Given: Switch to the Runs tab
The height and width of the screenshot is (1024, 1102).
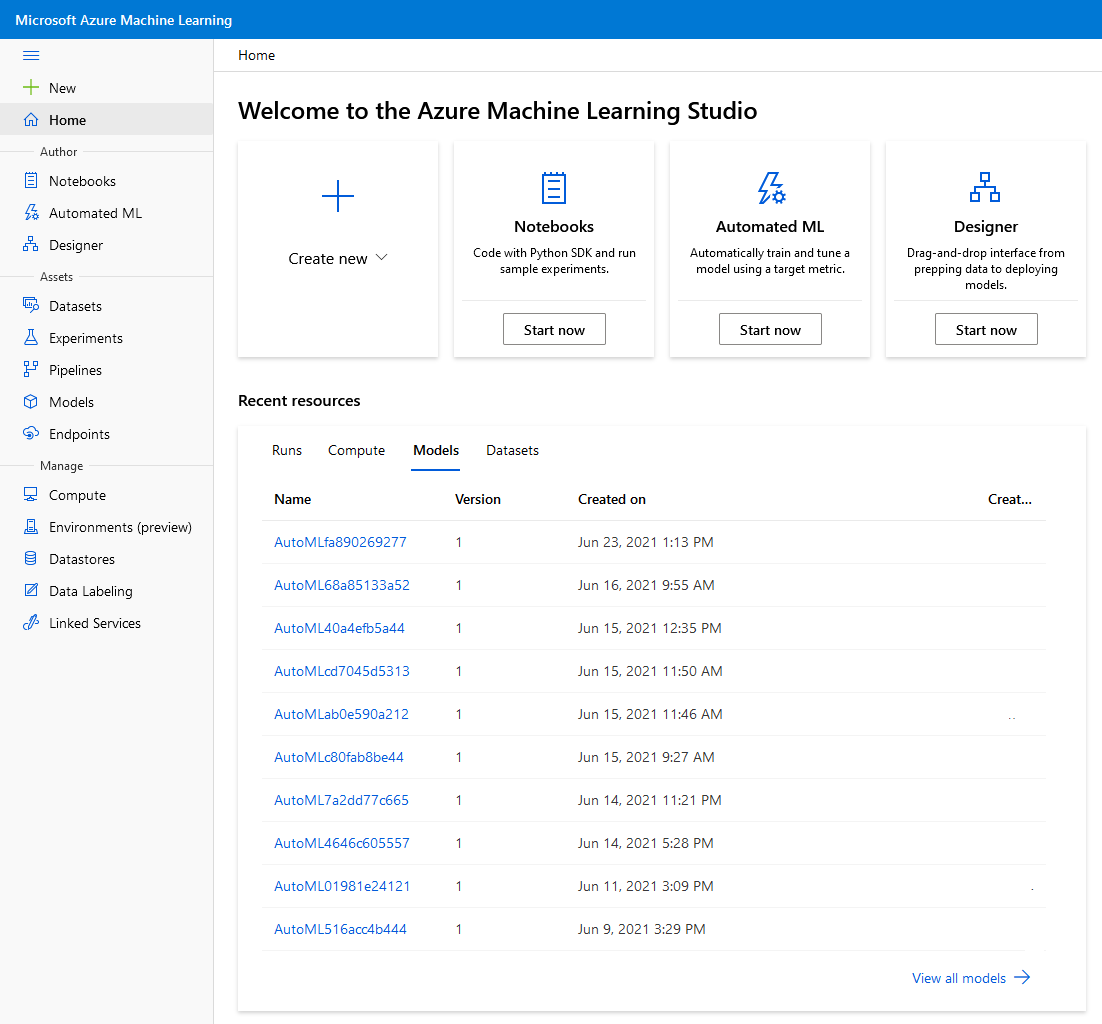Looking at the screenshot, I should click(x=287, y=451).
